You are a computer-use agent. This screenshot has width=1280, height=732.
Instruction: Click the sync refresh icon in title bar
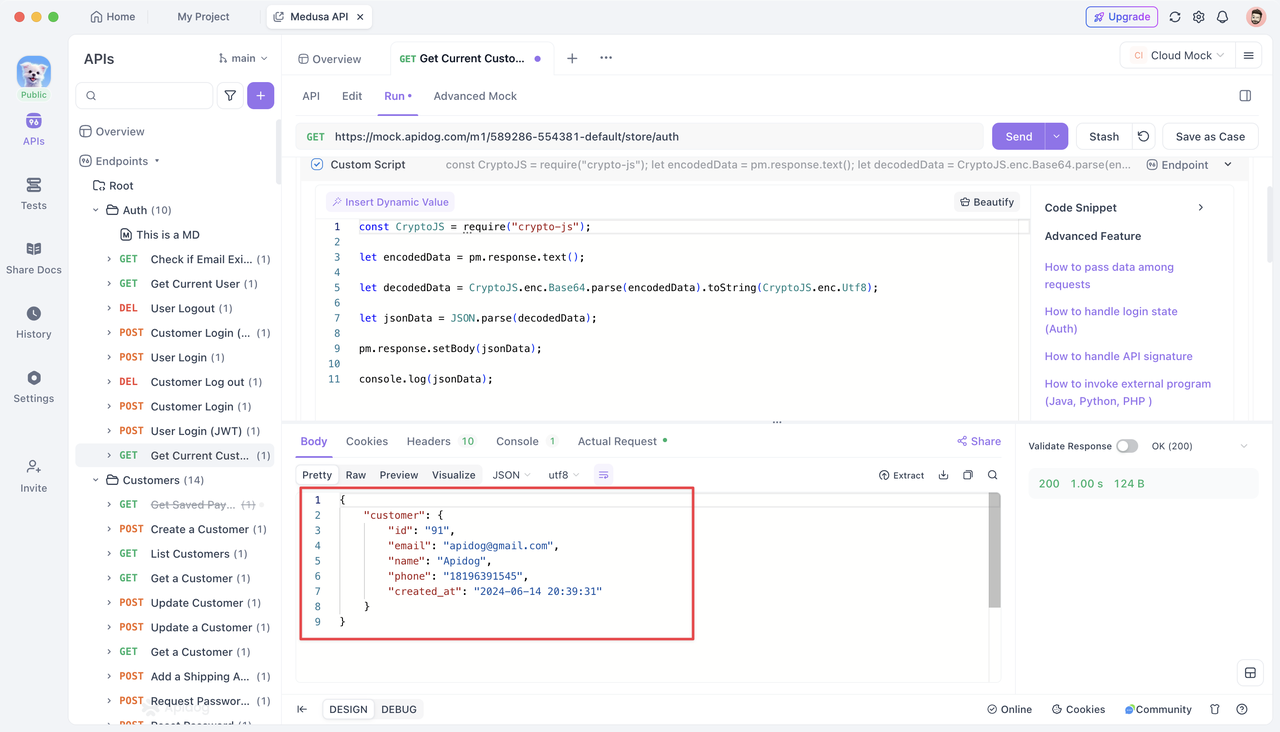(x=1175, y=17)
